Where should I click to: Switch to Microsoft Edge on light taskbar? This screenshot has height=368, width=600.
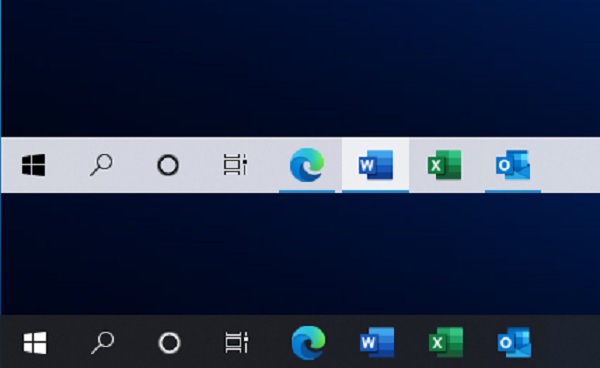tap(307, 165)
